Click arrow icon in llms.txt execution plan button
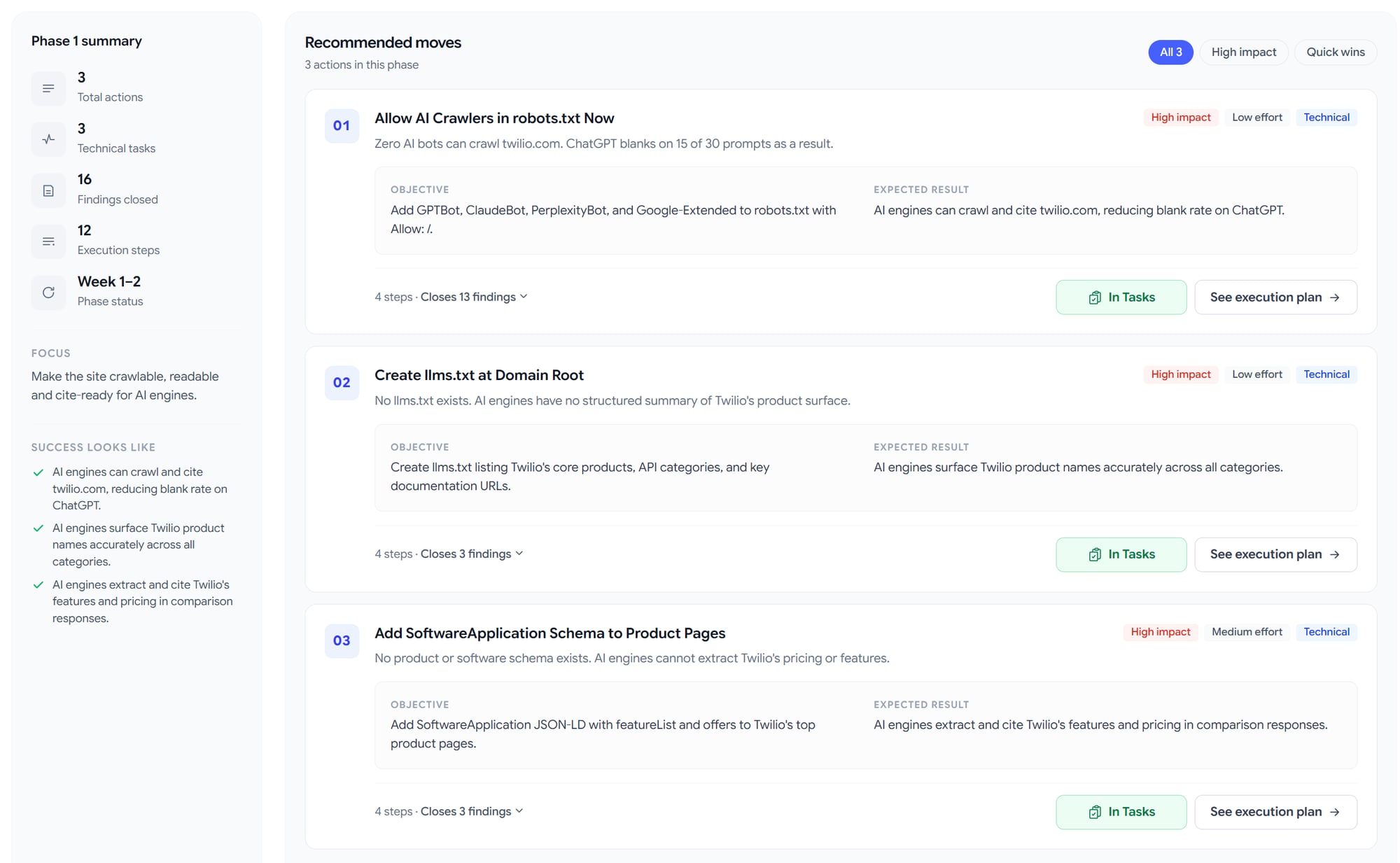Viewport: 1400px width, 863px height. pyautogui.click(x=1335, y=554)
